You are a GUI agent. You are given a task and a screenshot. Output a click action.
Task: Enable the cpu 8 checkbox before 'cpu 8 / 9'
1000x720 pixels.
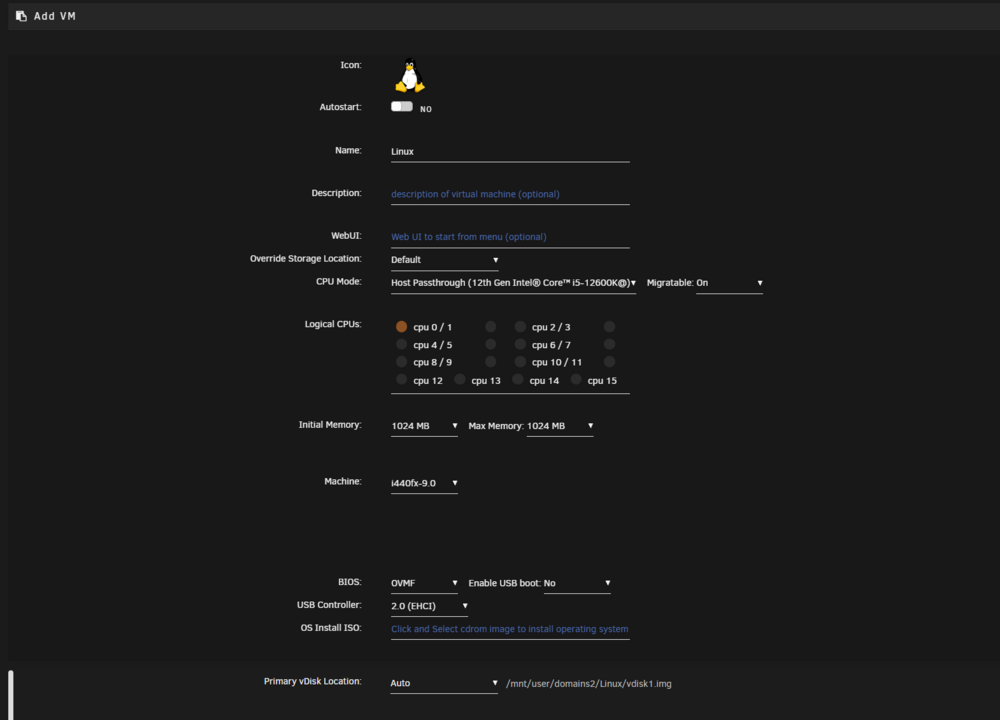click(x=401, y=362)
